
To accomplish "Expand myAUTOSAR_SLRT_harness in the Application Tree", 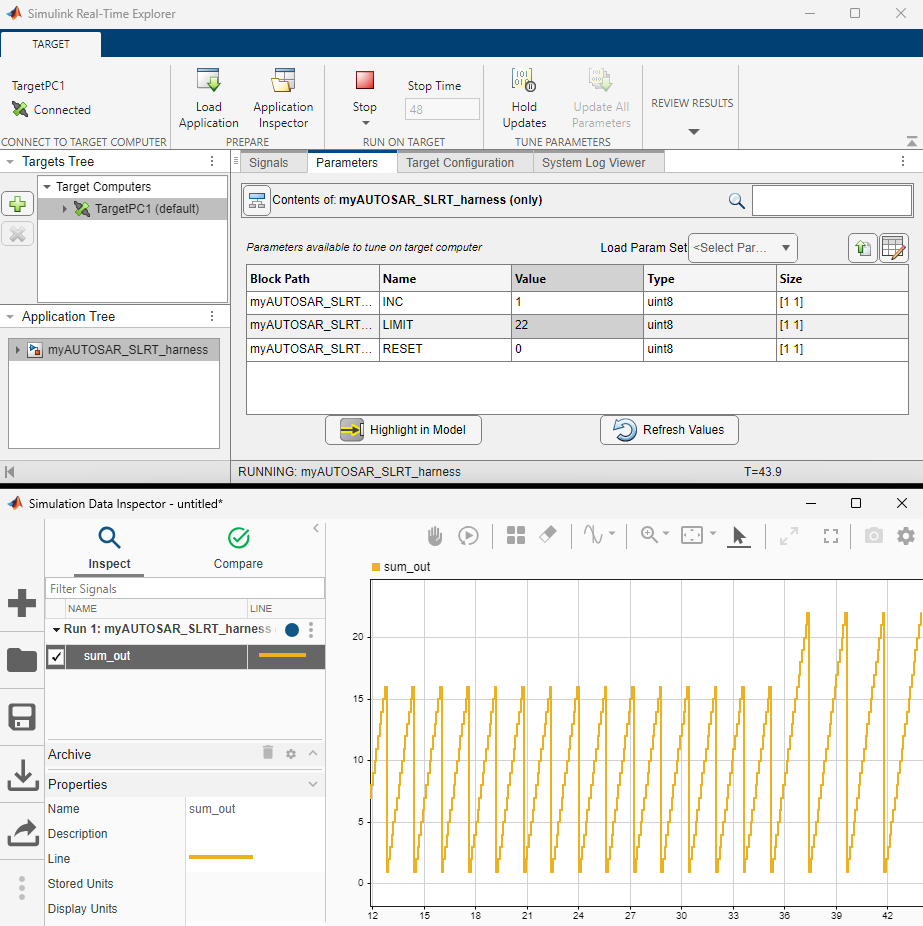I will [17, 350].
